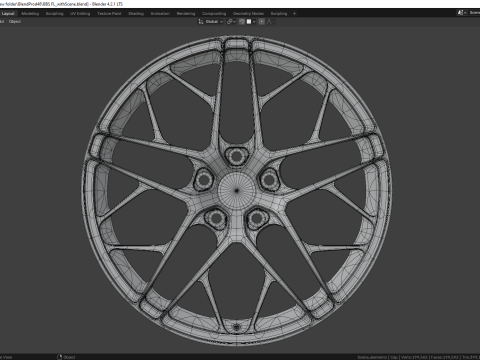Open the proportional editing falloff dropdown
This screenshot has height=360, width=480.
pos(271,22)
